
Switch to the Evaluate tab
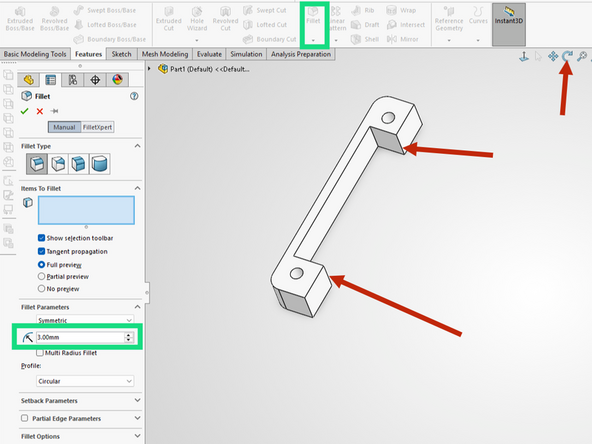209,54
